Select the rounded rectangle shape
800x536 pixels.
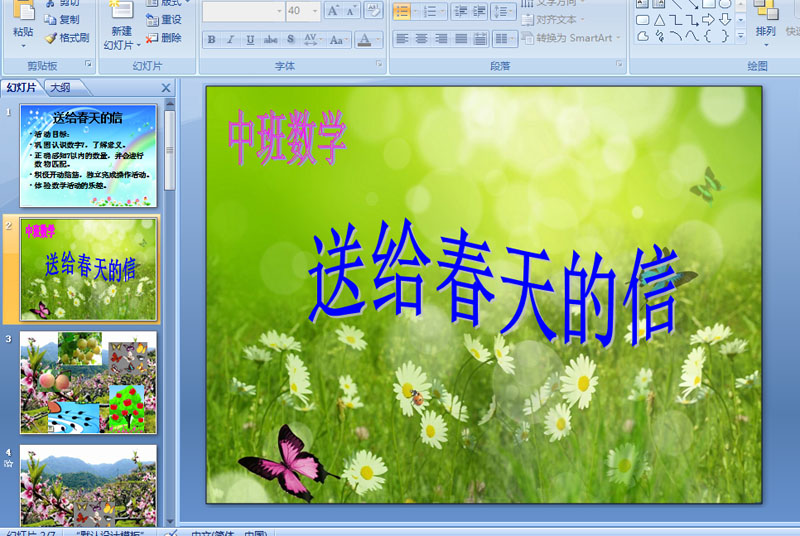tap(642, 20)
